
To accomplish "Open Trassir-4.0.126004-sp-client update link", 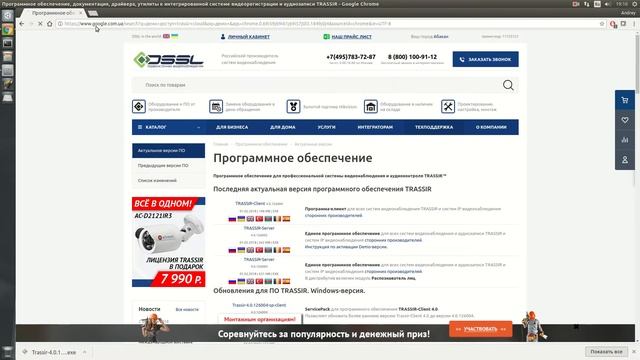I will pyautogui.click(x=259, y=305).
